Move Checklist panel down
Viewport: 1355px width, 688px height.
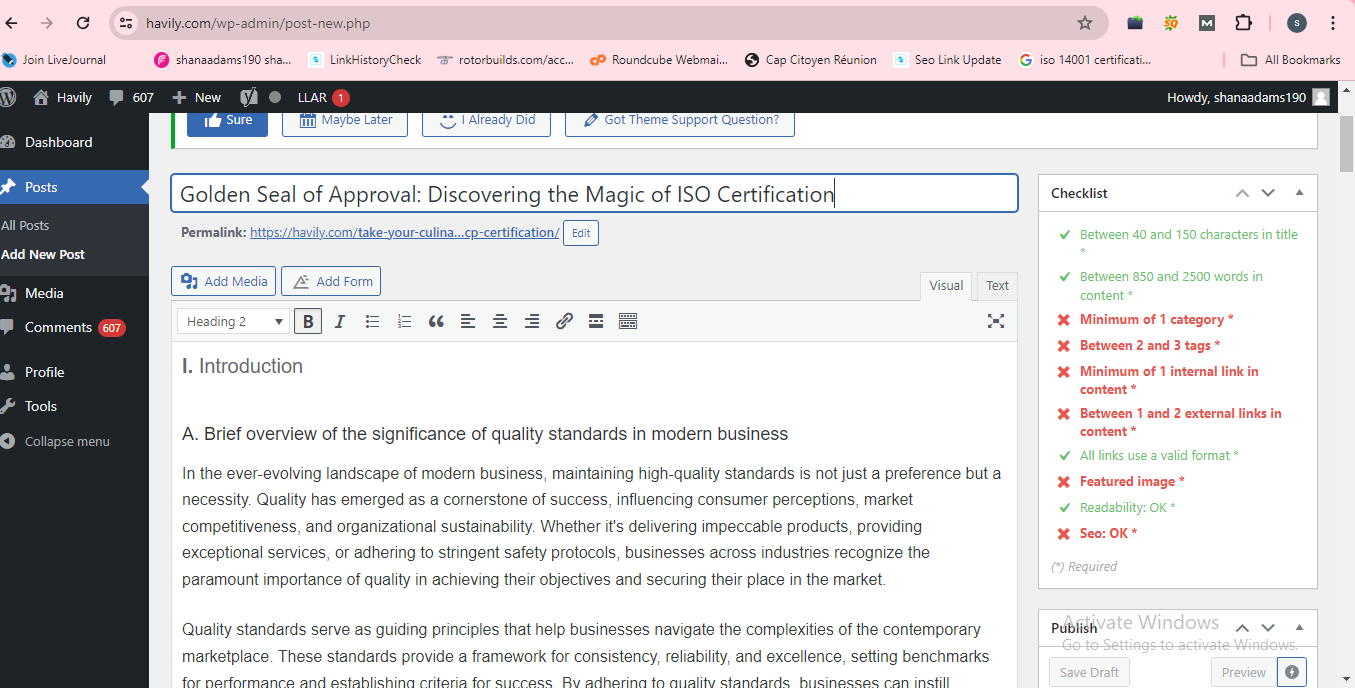[1268, 193]
